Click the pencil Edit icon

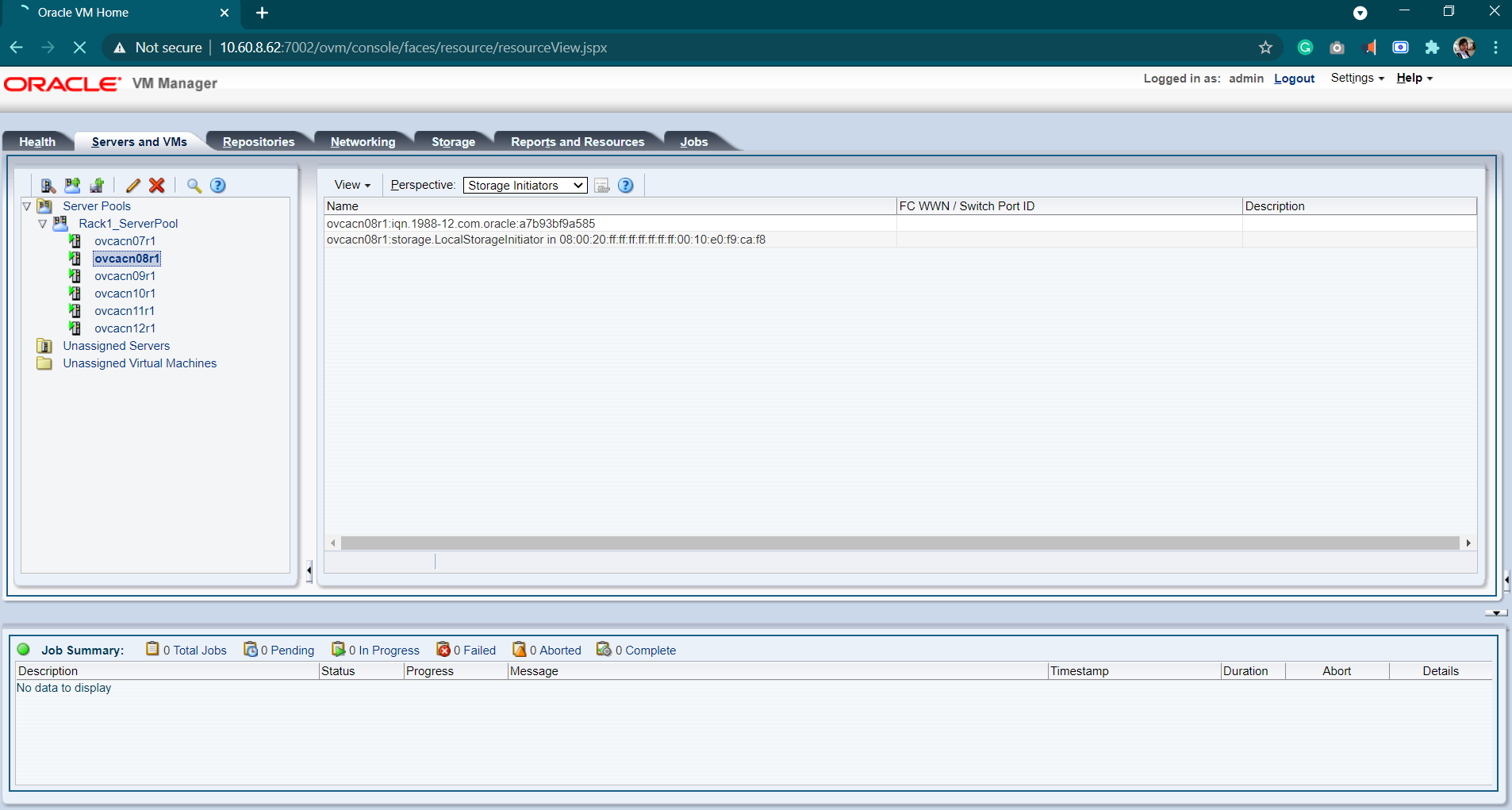[x=132, y=186]
